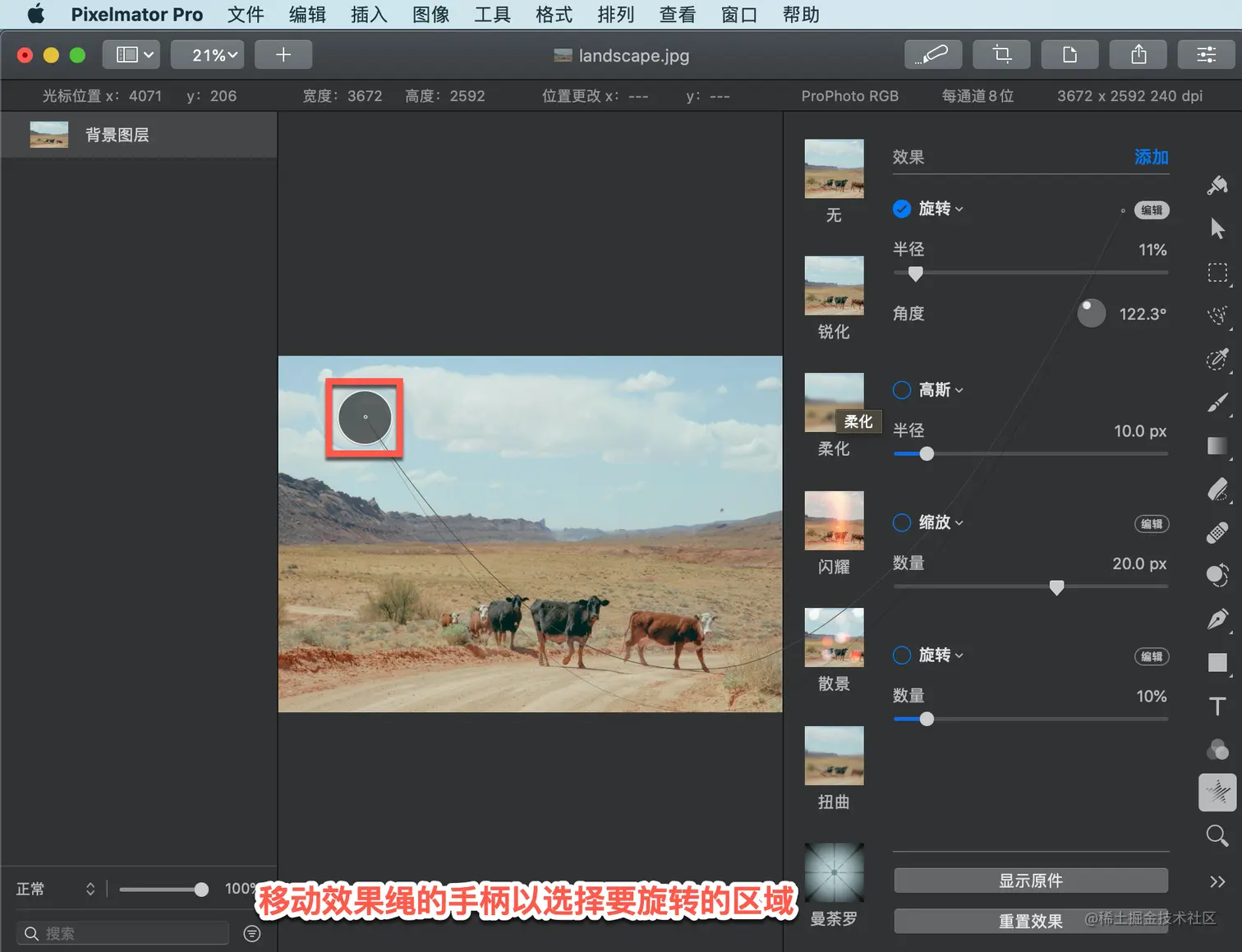Viewport: 1242px width, 952px height.
Task: Open the 文件 menu
Action: [x=246, y=15]
